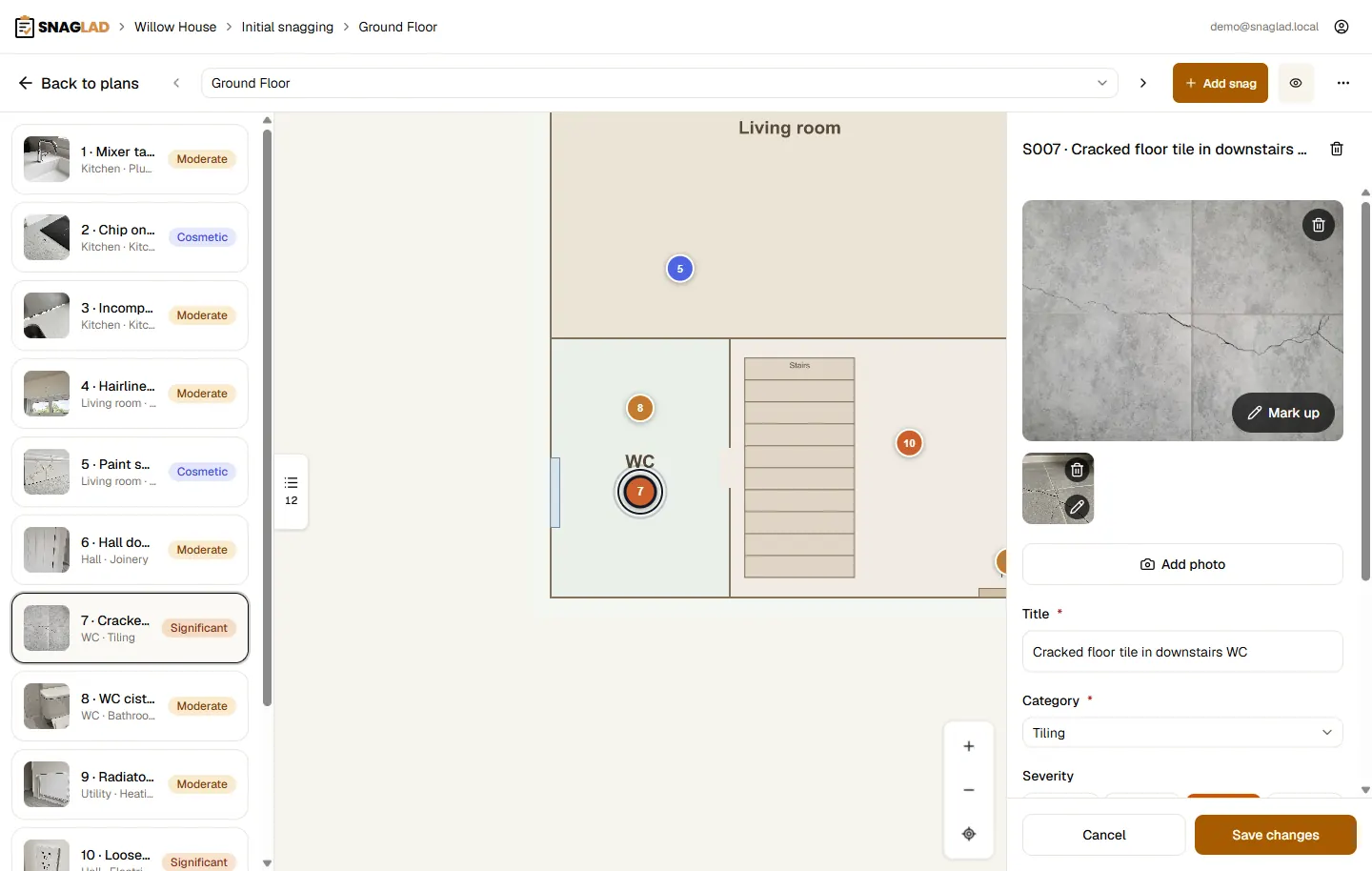
Task: Open the Ground Floor plan dropdown
Action: point(659,83)
